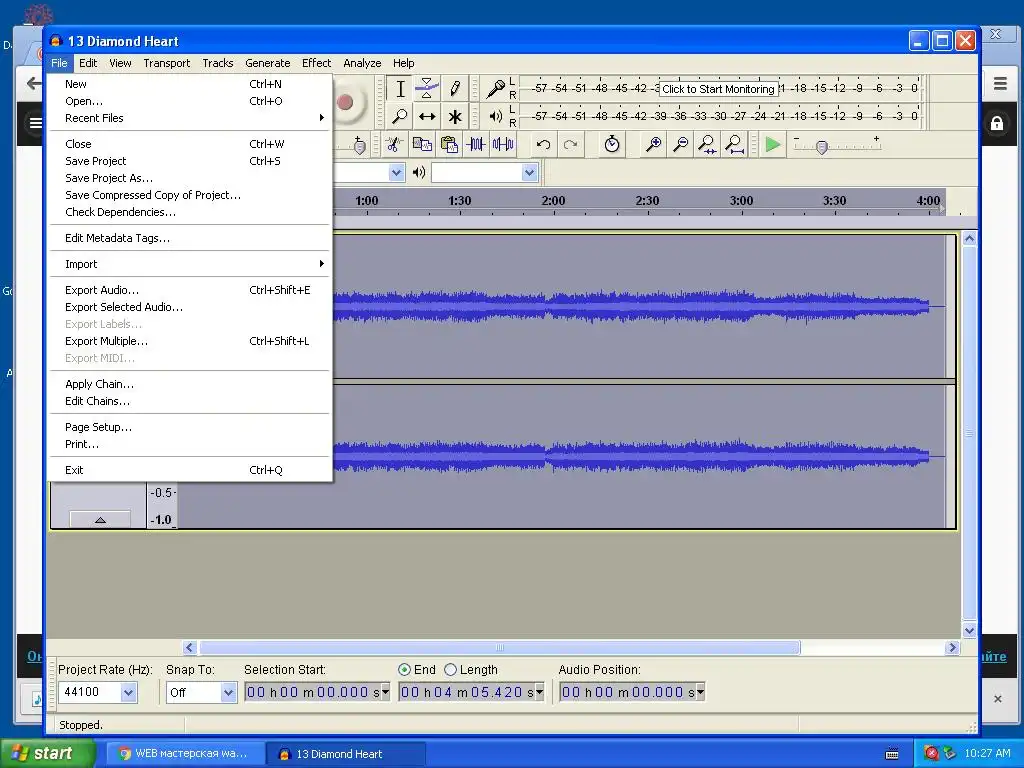Viewport: 1024px width, 768px height.
Task: Choose Save Compressed Copy of Project
Action: tap(191, 195)
